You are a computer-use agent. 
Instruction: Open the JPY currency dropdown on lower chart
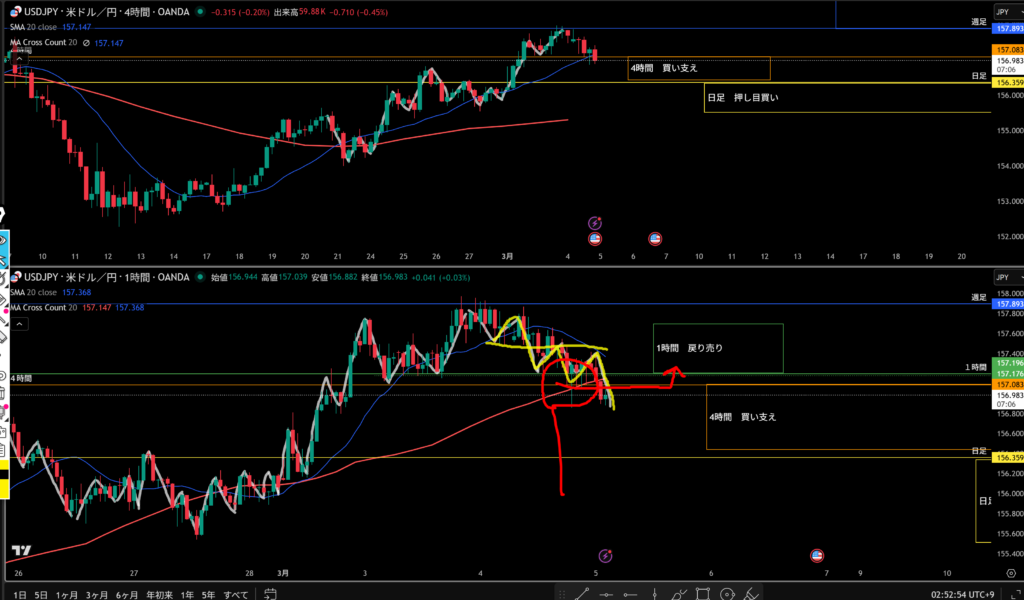1002,276
